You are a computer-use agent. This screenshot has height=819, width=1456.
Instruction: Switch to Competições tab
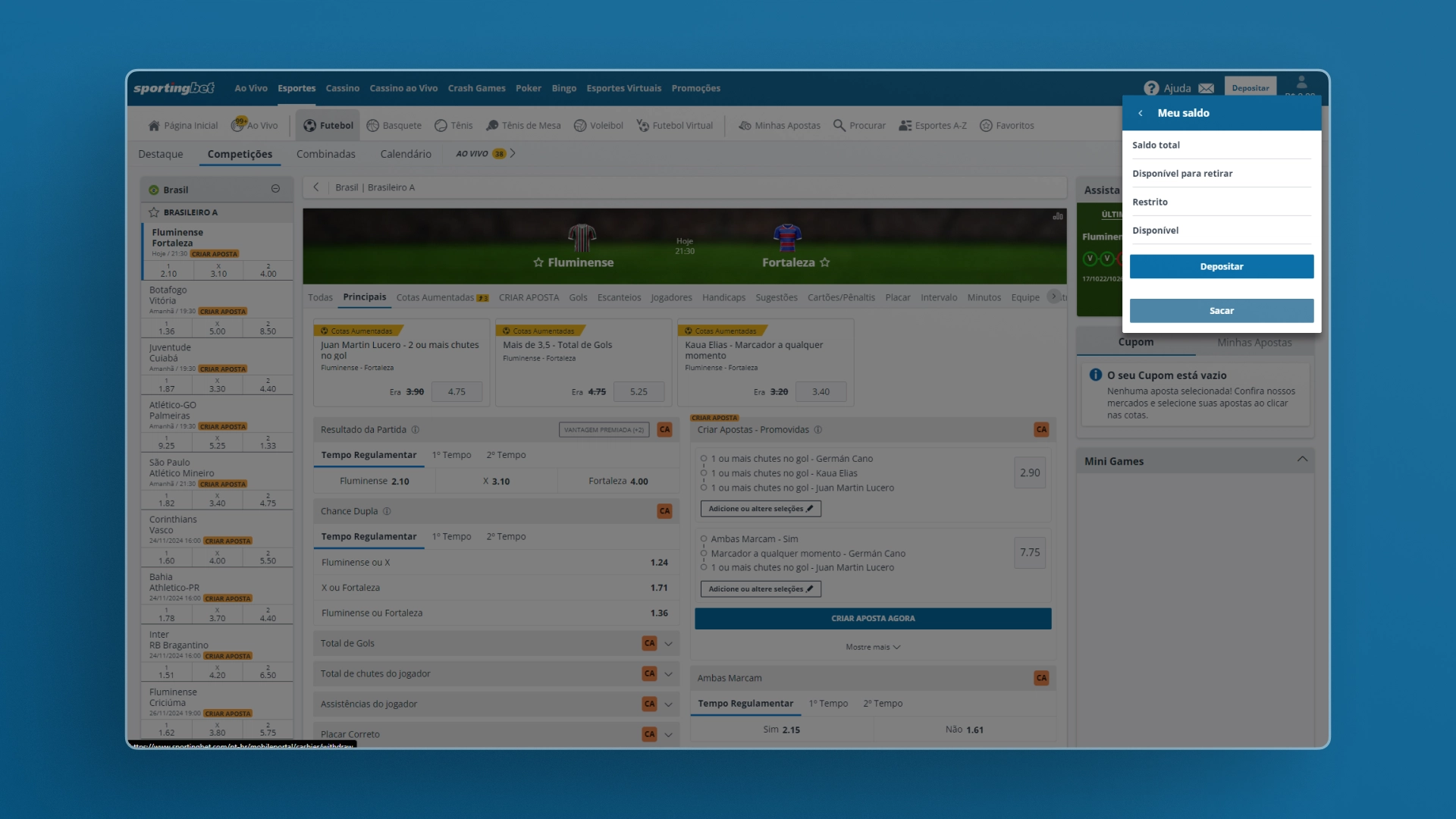pyautogui.click(x=240, y=154)
